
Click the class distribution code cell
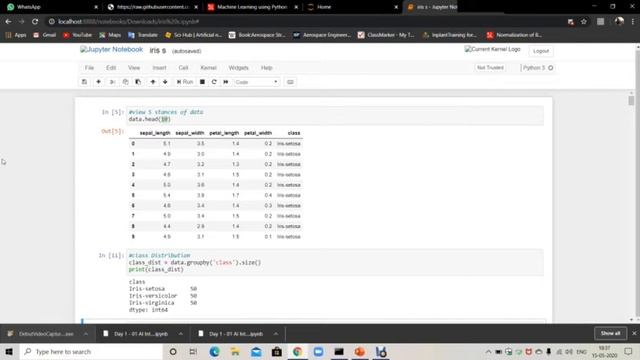pos(335,262)
